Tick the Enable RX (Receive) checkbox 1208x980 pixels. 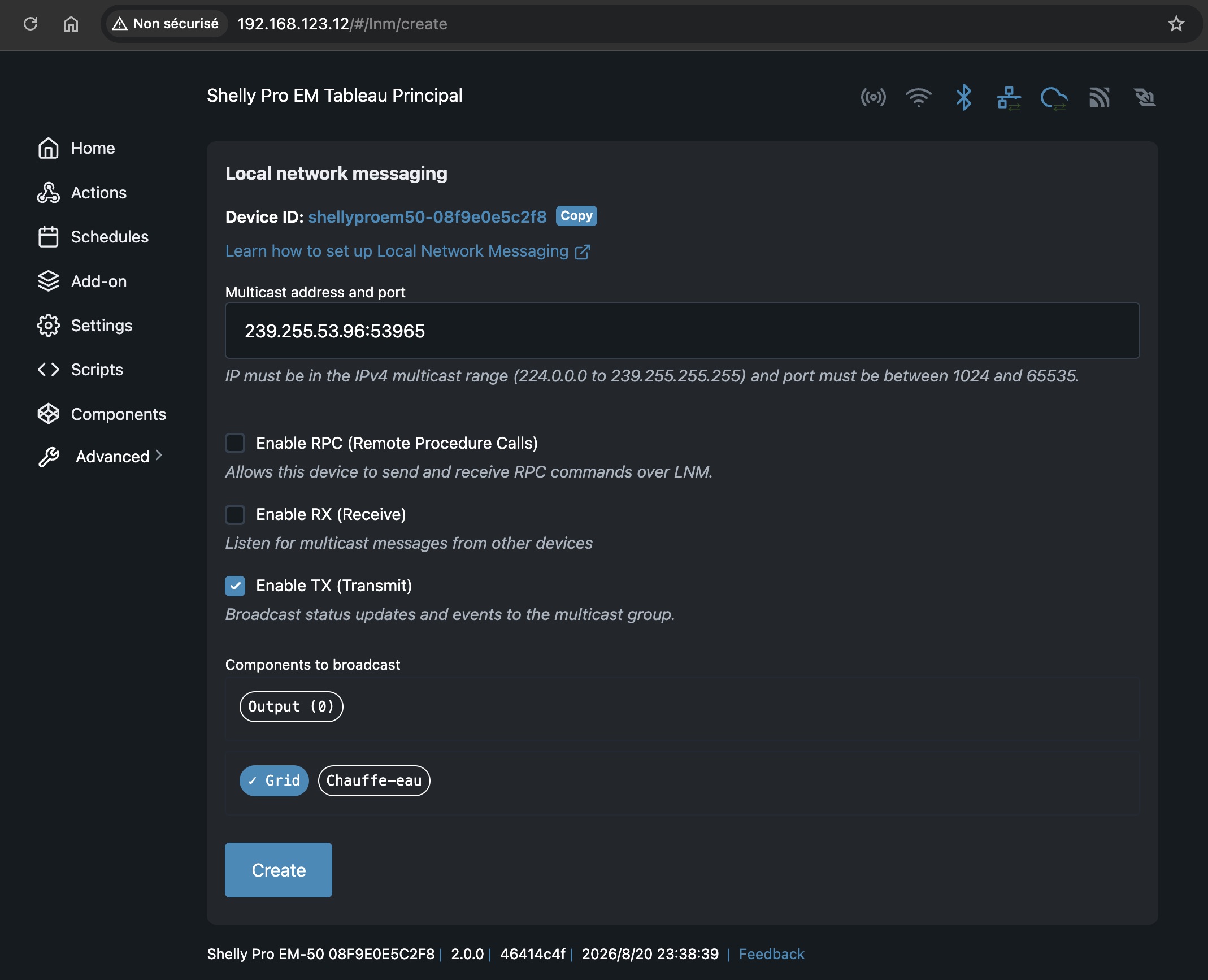click(235, 514)
